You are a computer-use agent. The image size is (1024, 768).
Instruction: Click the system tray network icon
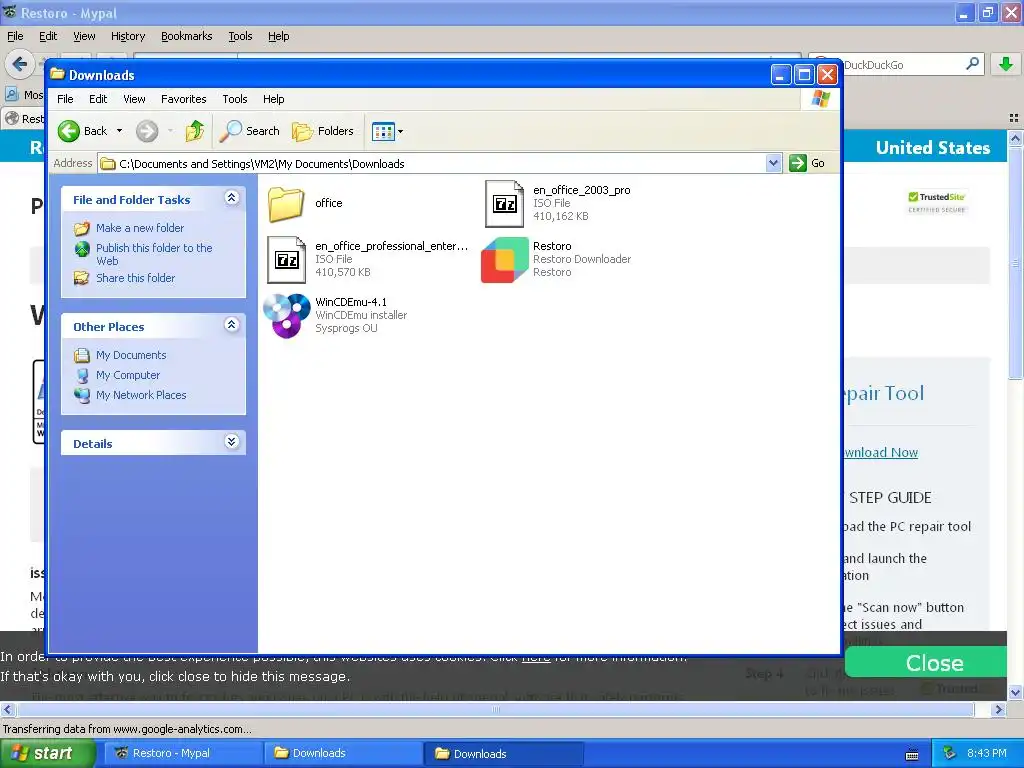(x=950, y=754)
